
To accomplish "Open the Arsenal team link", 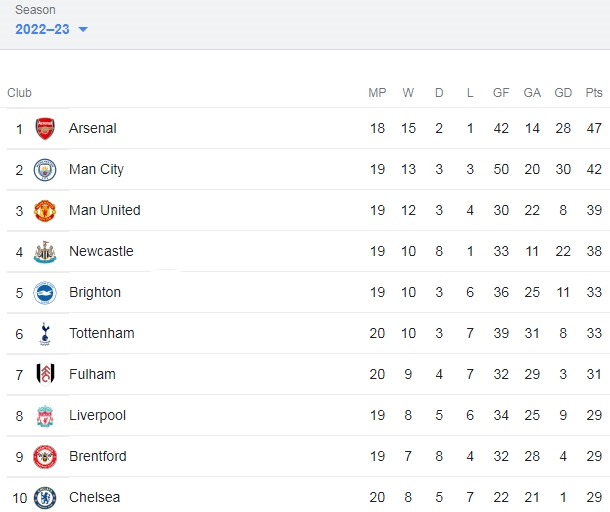I will 93,128.
